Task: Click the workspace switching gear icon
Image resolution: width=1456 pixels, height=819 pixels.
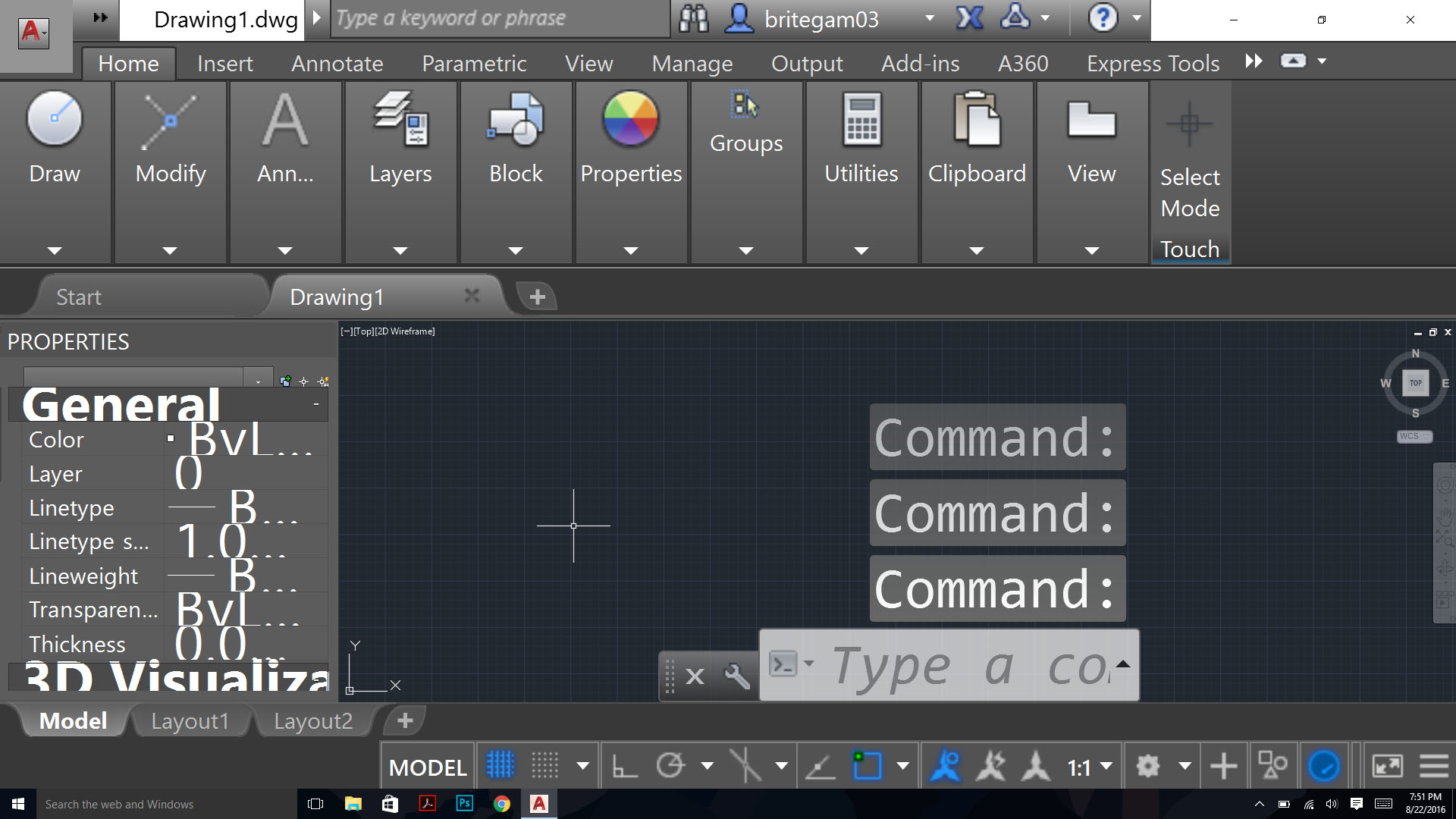Action: [1148, 767]
